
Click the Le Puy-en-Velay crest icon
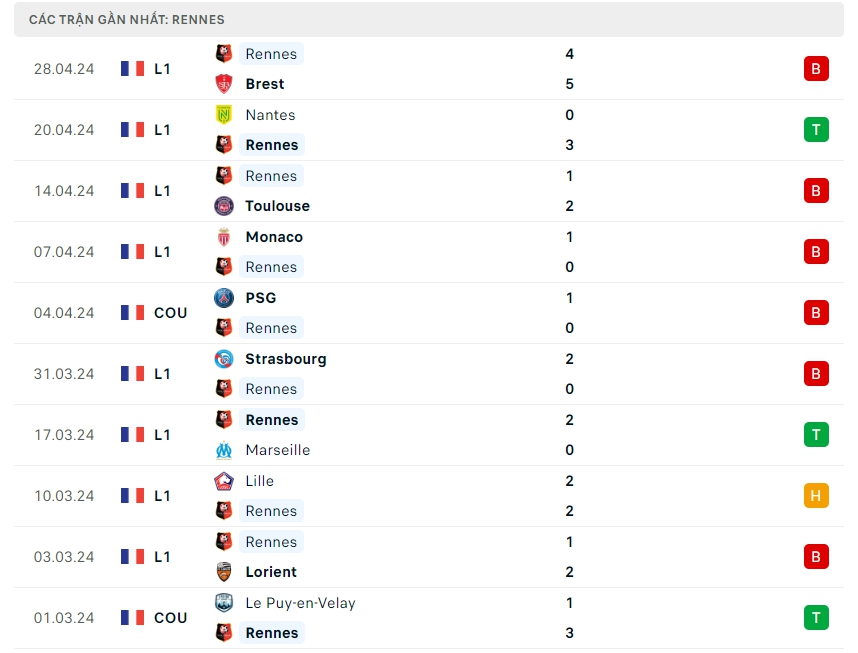click(224, 603)
